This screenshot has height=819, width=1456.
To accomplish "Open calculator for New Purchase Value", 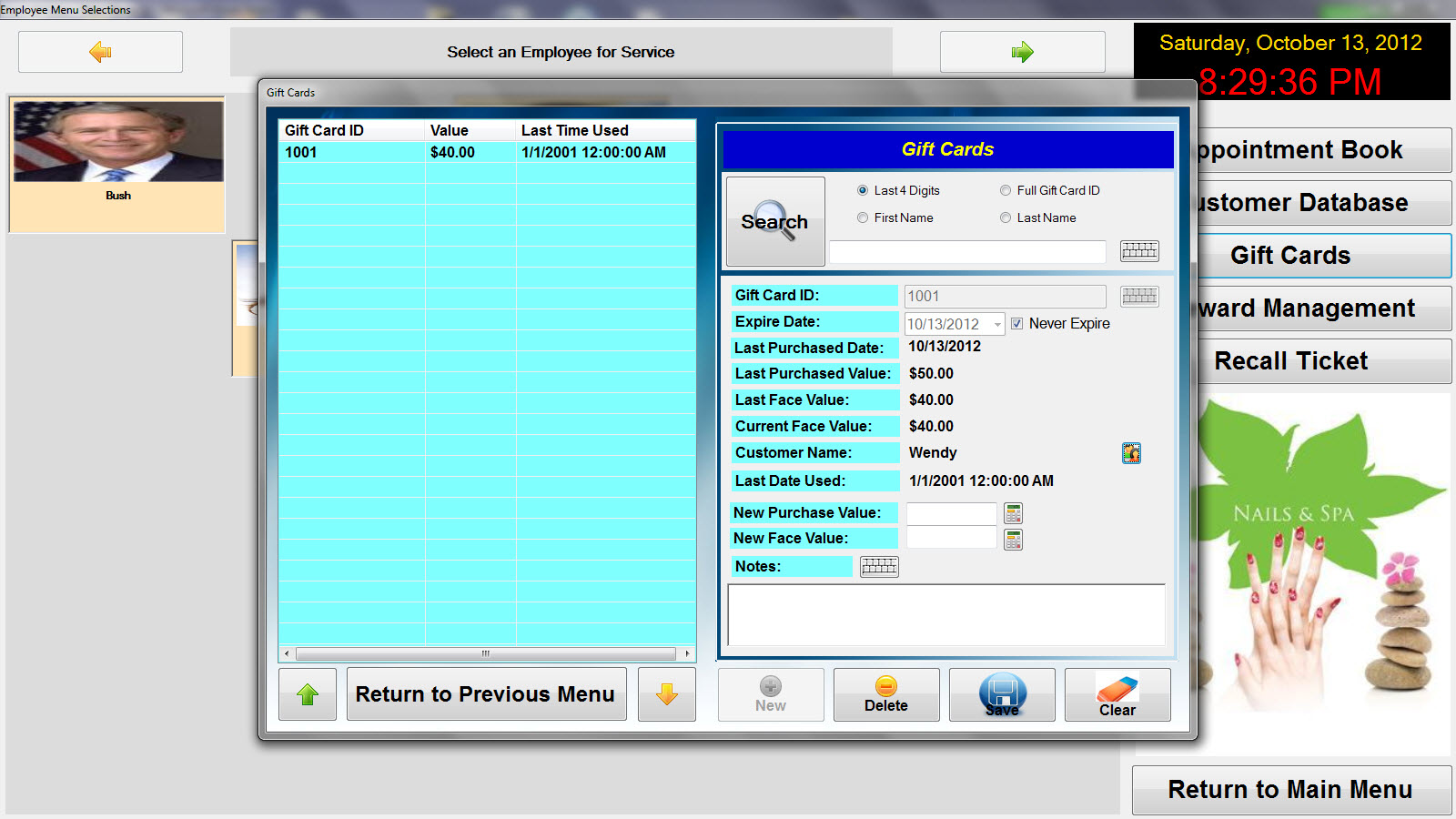I will point(1013,513).
